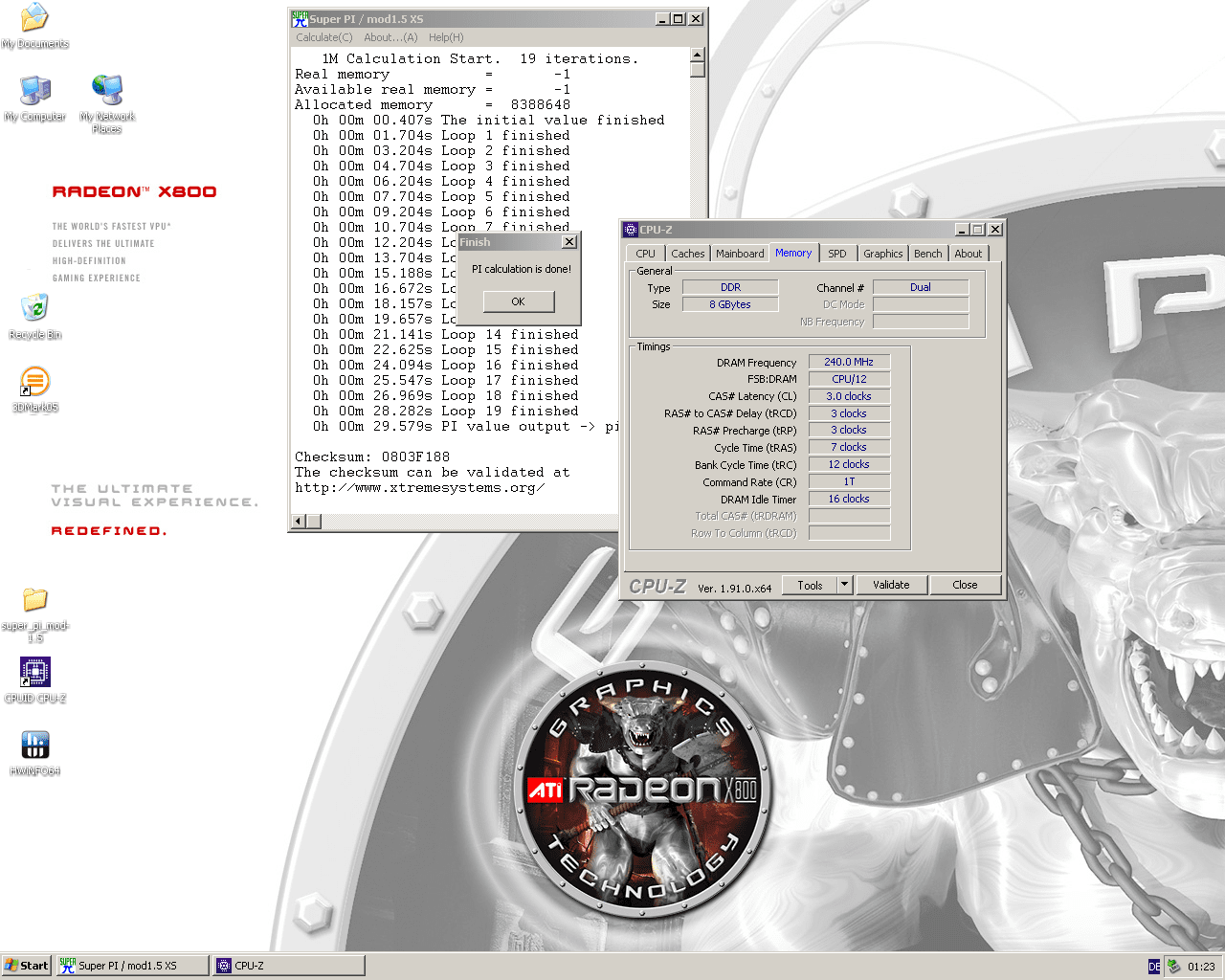Switch to the Caches tab
The image size is (1225, 980).
click(x=687, y=254)
